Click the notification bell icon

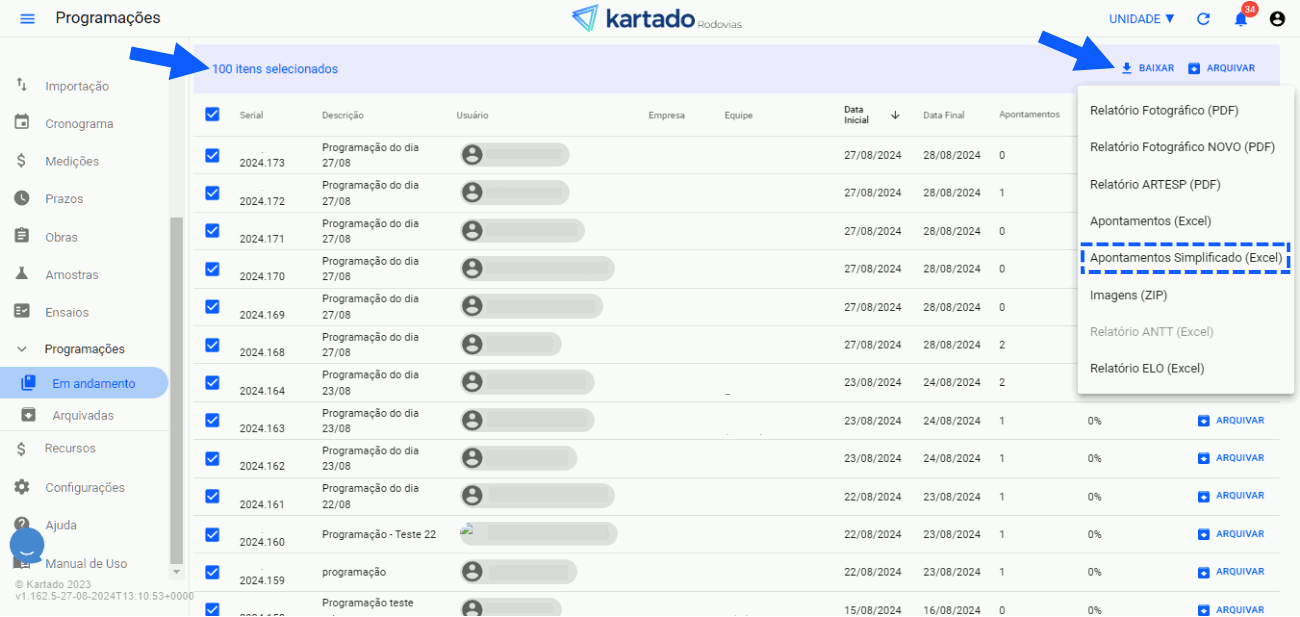(1241, 19)
